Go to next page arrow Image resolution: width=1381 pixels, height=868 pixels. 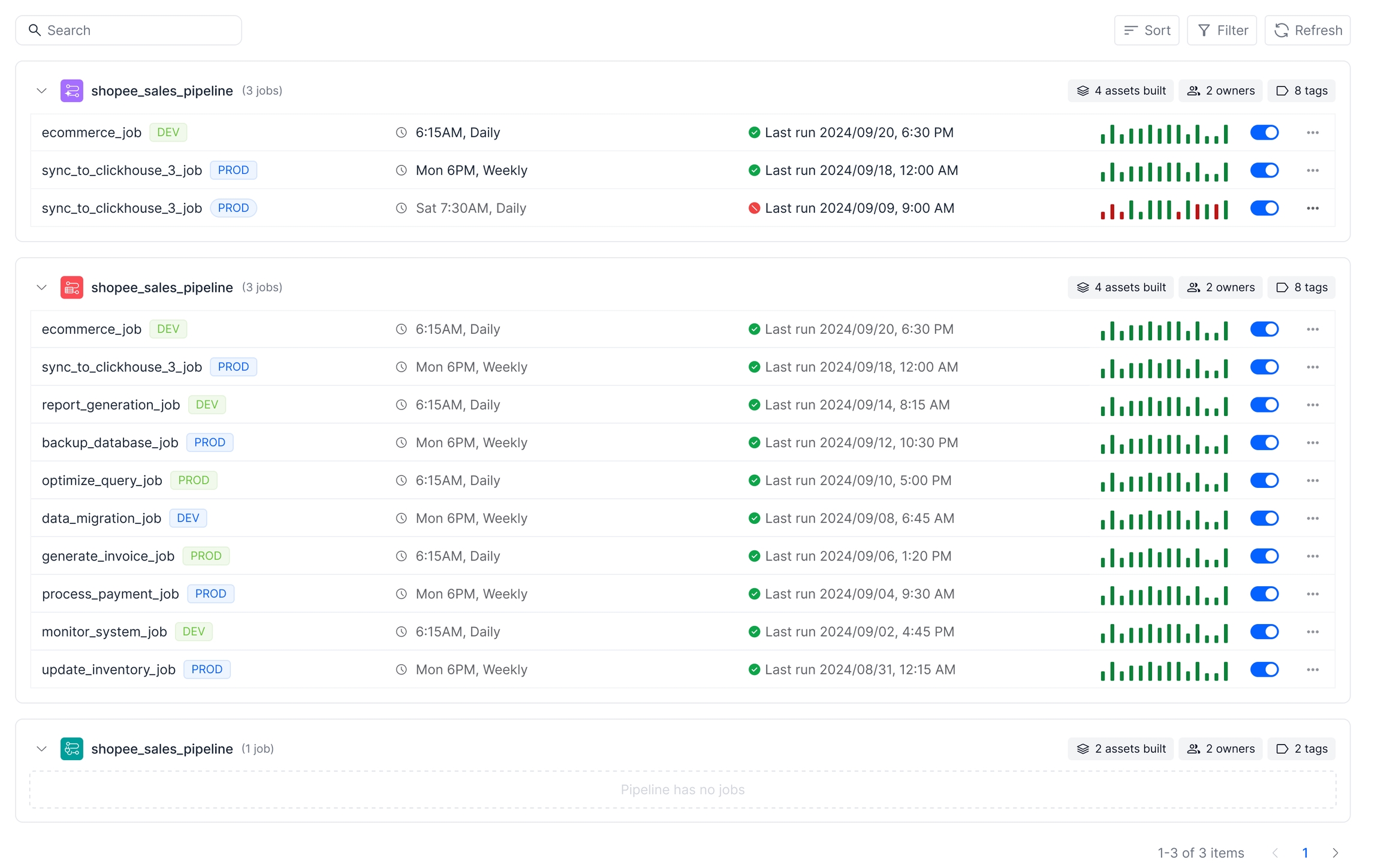pos(1335,852)
